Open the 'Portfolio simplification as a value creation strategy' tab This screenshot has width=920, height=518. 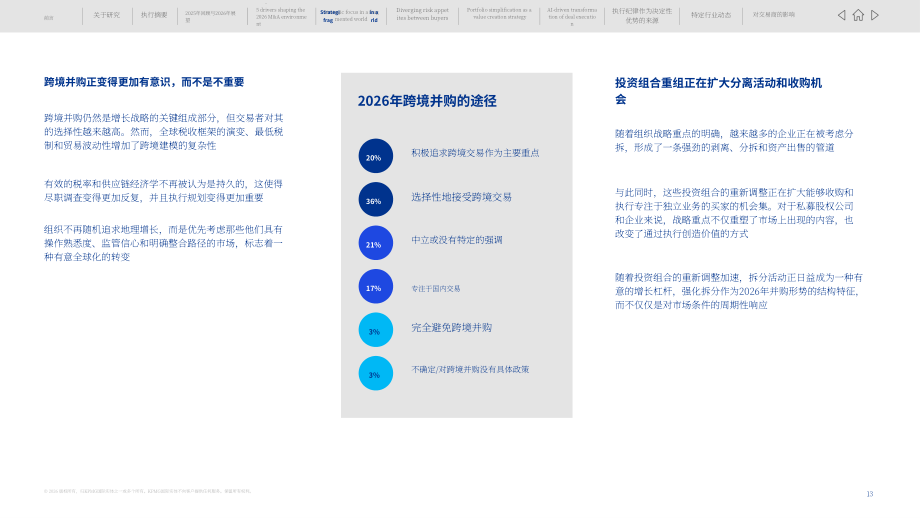(x=499, y=13)
